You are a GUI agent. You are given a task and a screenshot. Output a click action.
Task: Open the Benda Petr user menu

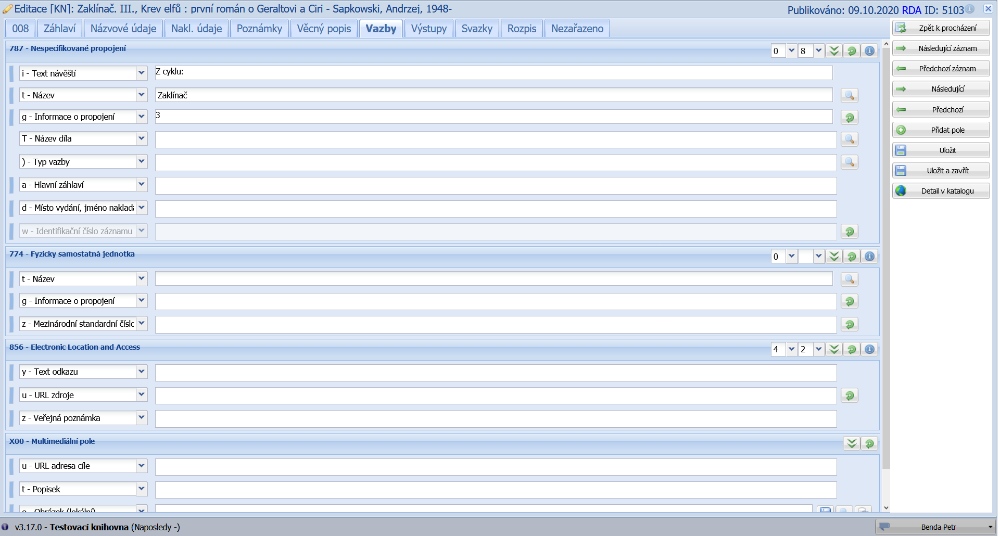(x=936, y=526)
